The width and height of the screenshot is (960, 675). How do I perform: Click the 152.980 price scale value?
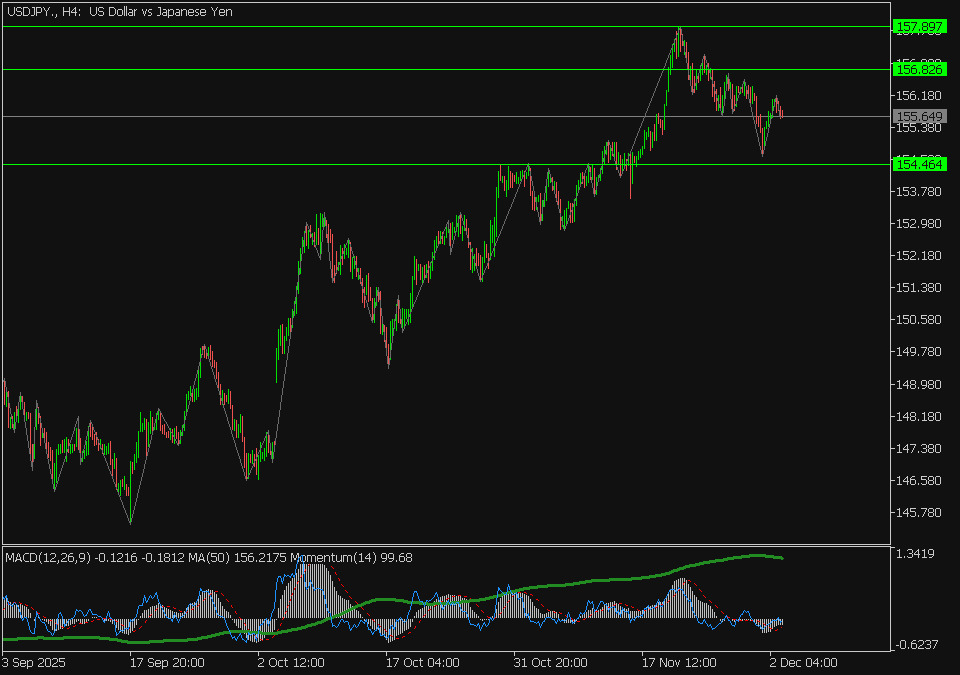tap(918, 224)
